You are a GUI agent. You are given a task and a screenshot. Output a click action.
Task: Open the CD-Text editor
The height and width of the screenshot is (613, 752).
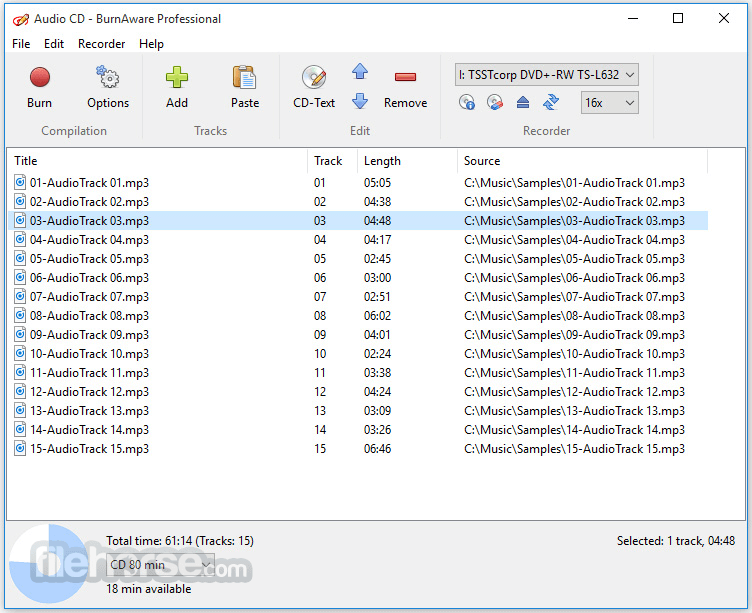coord(314,87)
